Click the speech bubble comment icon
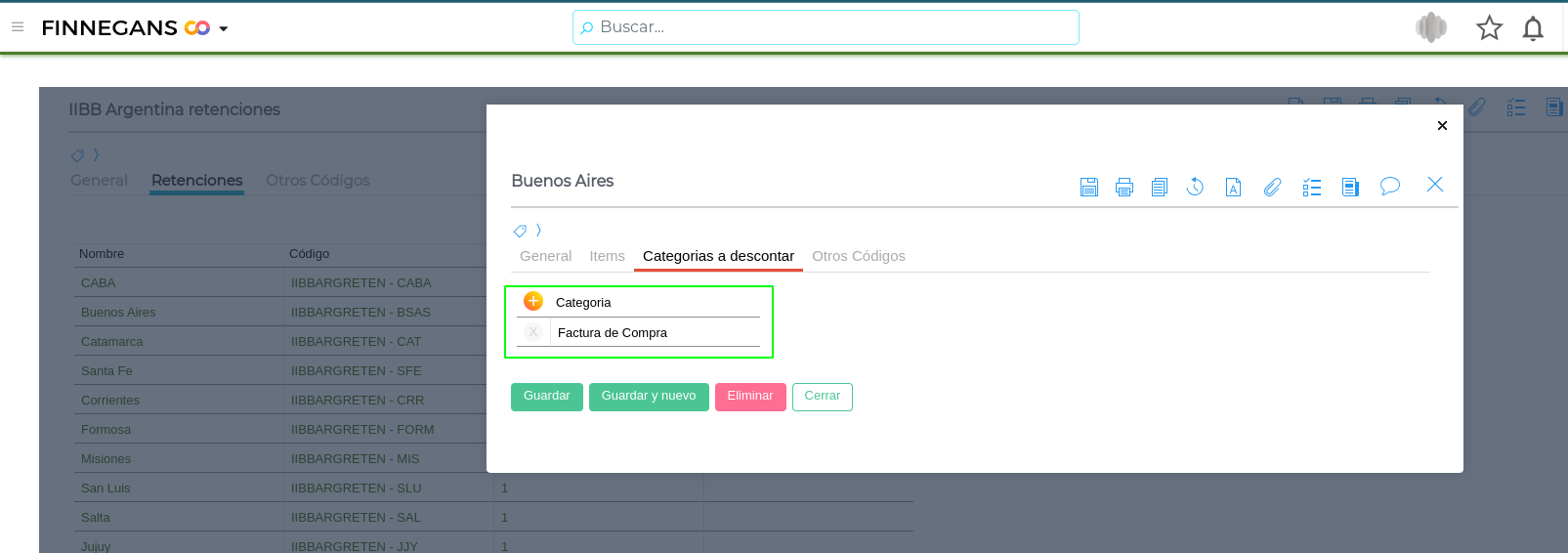Image resolution: width=1568 pixels, height=553 pixels. pyautogui.click(x=1390, y=186)
